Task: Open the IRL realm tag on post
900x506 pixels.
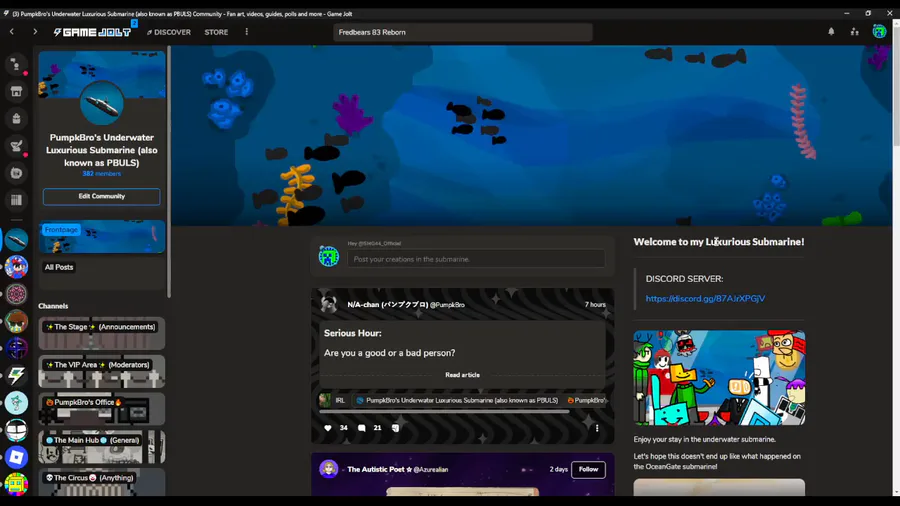Action: (332, 400)
